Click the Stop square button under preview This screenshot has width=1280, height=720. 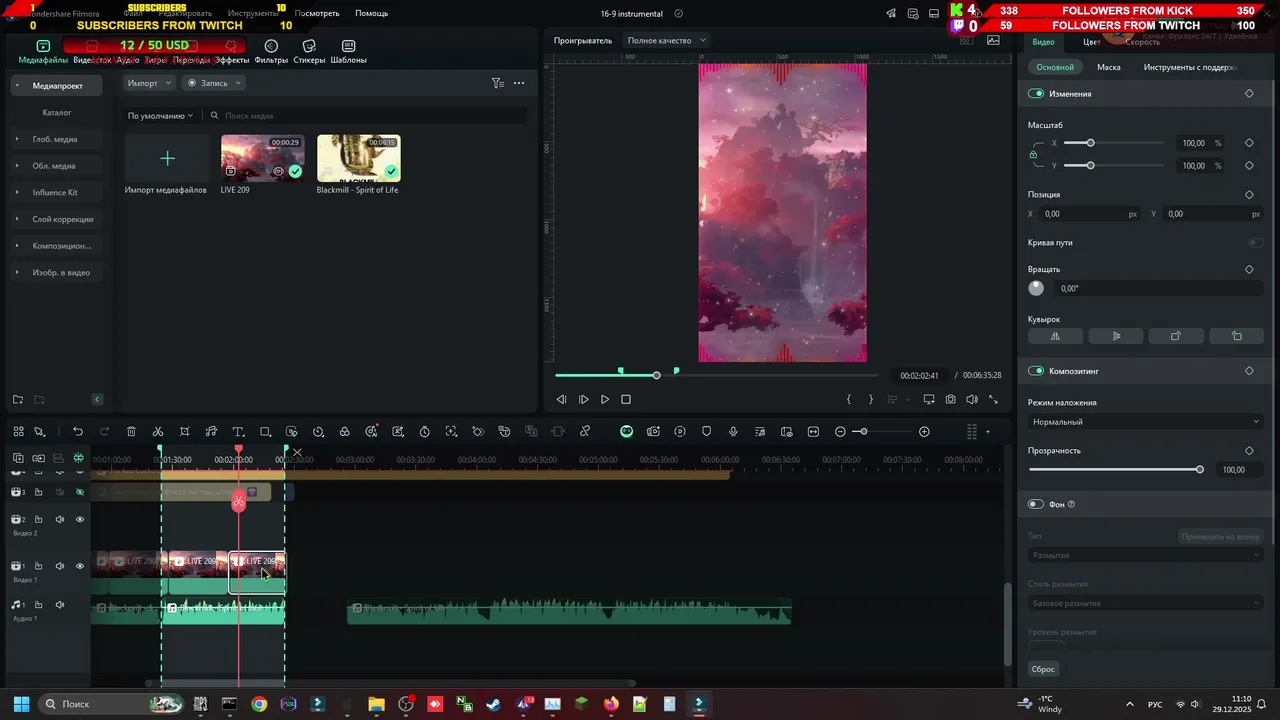coord(626,399)
